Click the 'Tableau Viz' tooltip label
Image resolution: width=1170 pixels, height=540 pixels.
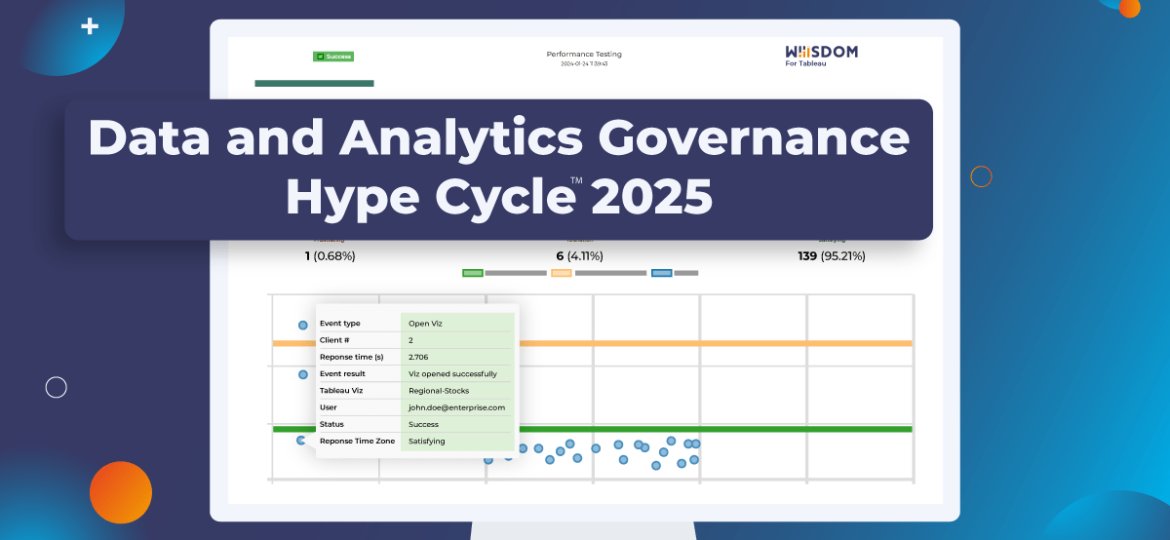[x=341, y=390]
